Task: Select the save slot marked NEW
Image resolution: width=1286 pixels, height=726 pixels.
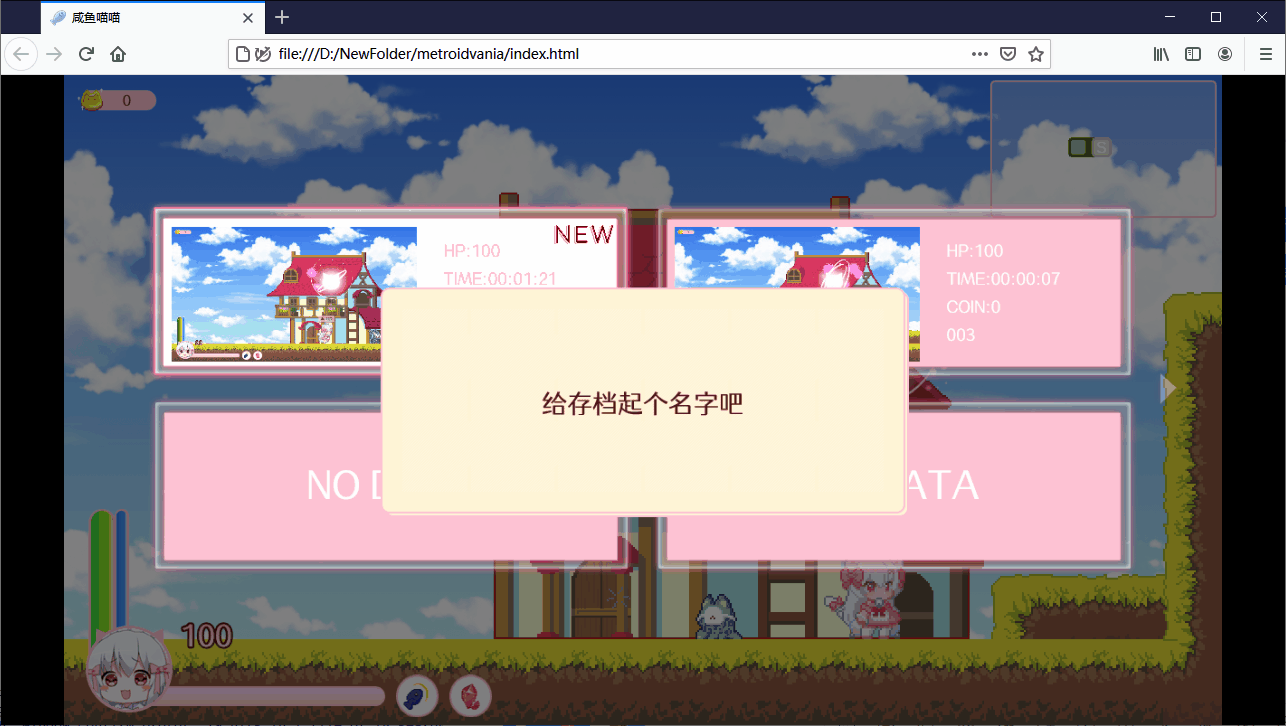Action: pyautogui.click(x=390, y=292)
